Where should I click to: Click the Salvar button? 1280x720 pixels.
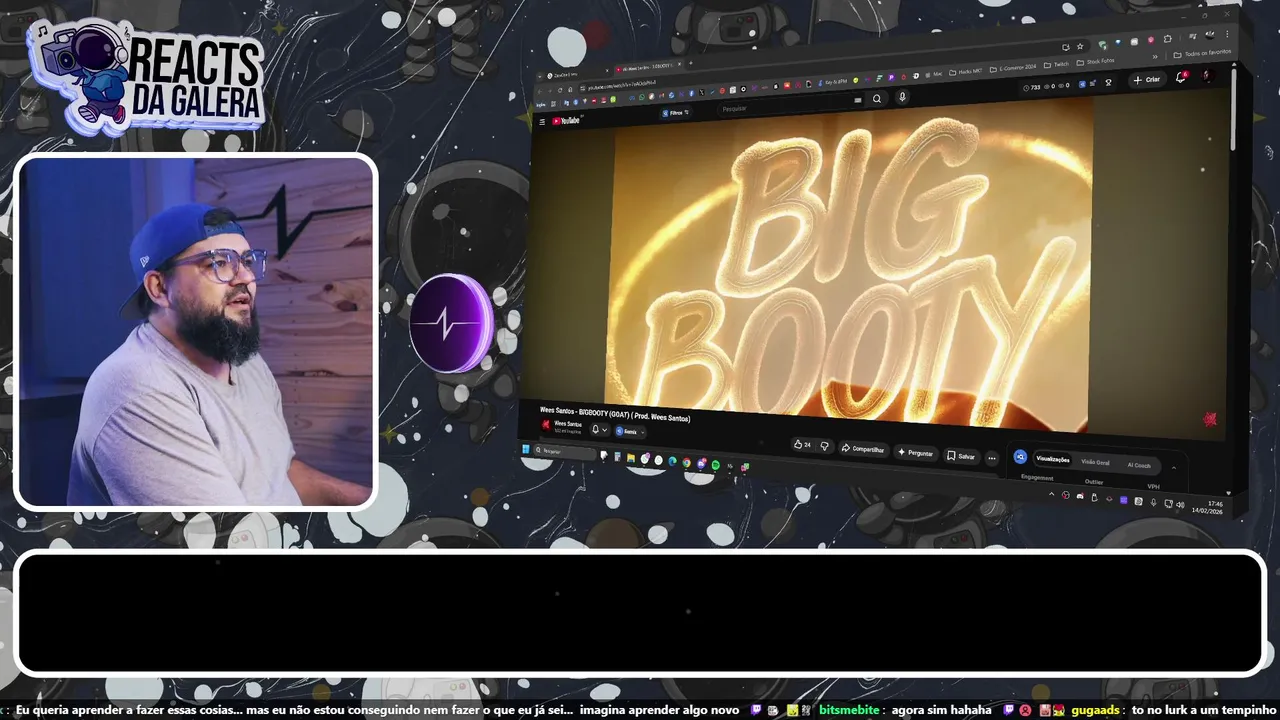[x=961, y=456]
